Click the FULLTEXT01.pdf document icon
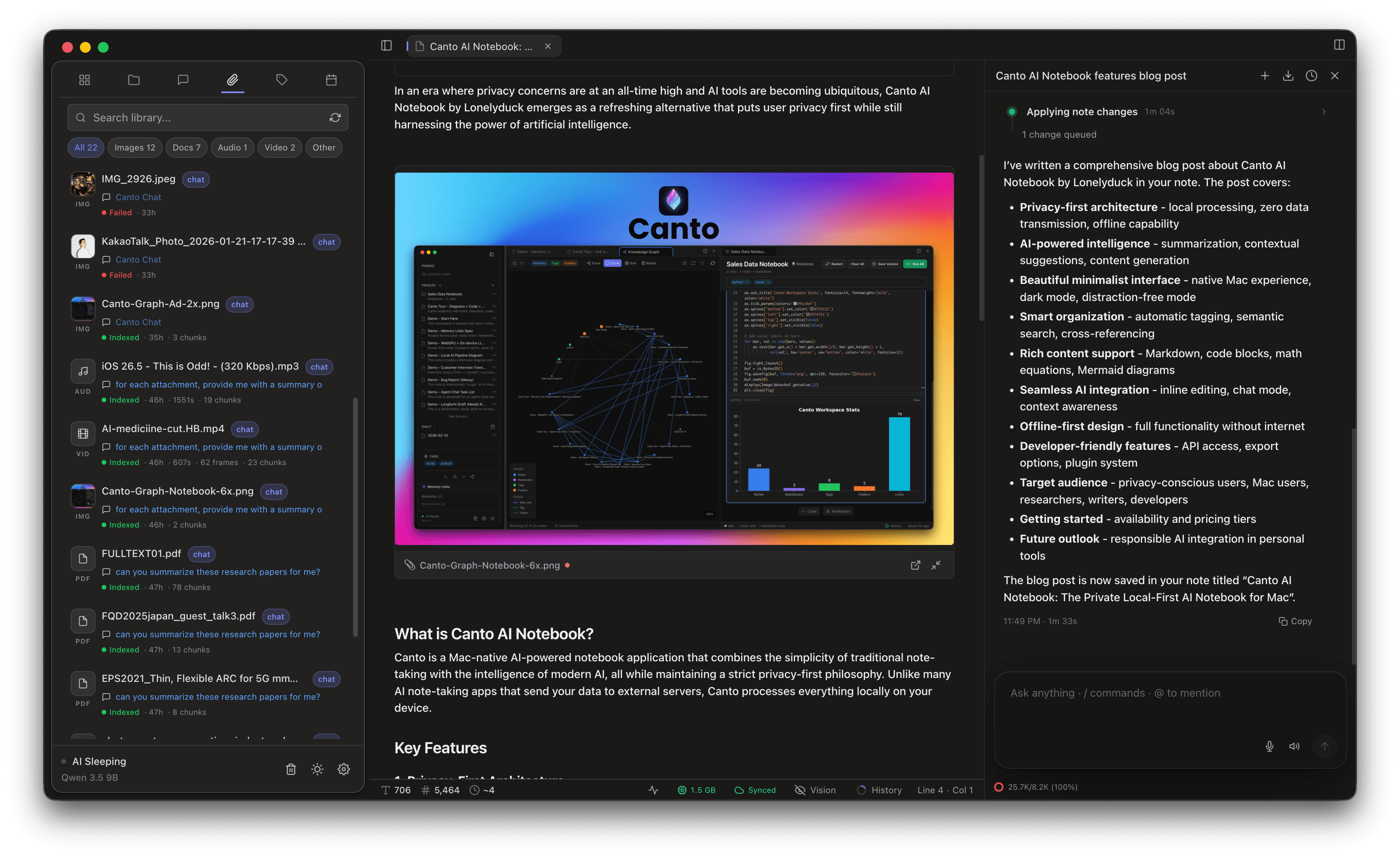1400x858 pixels. [x=83, y=558]
